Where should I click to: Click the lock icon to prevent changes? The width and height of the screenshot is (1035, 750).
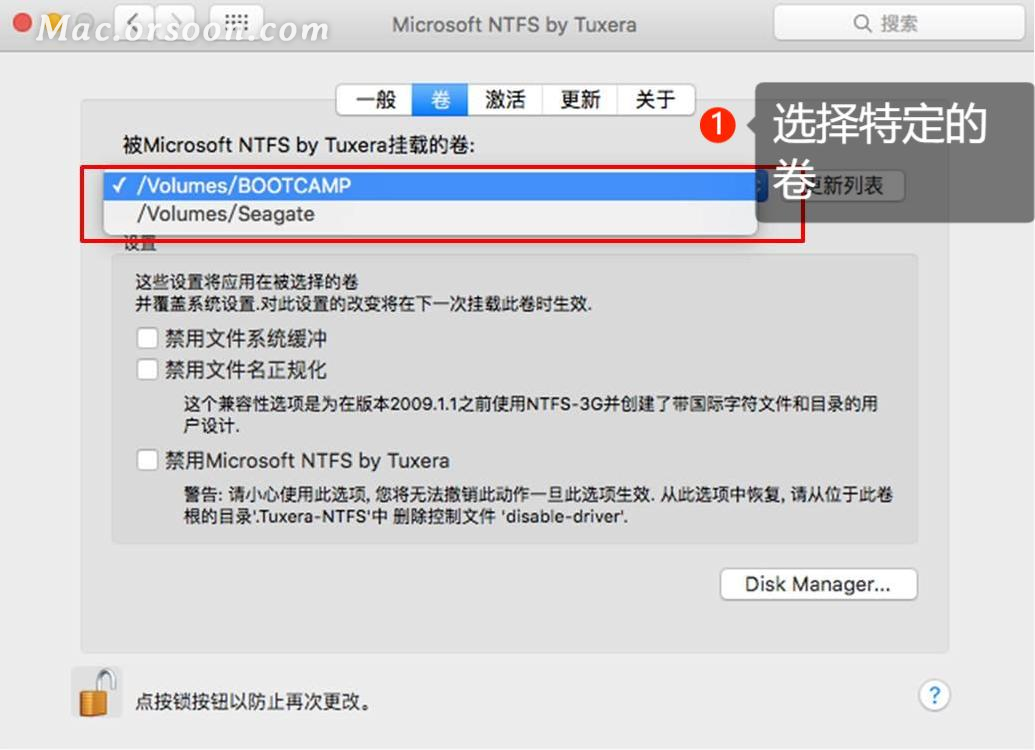(96, 693)
